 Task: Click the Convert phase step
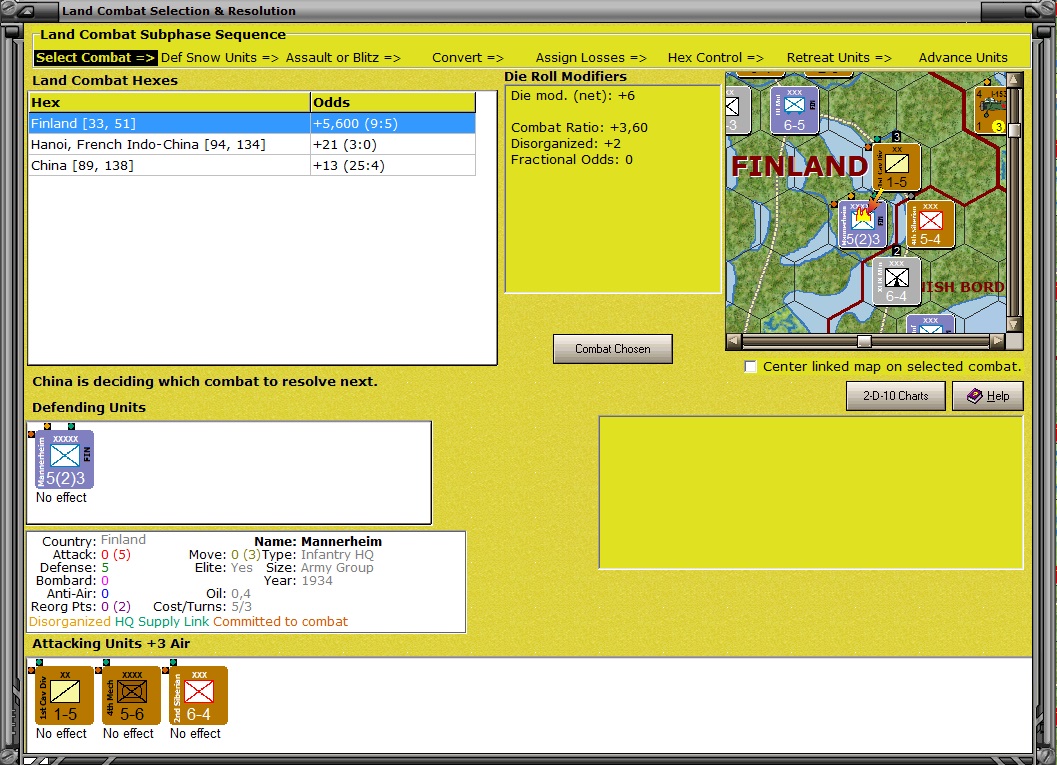pos(468,58)
